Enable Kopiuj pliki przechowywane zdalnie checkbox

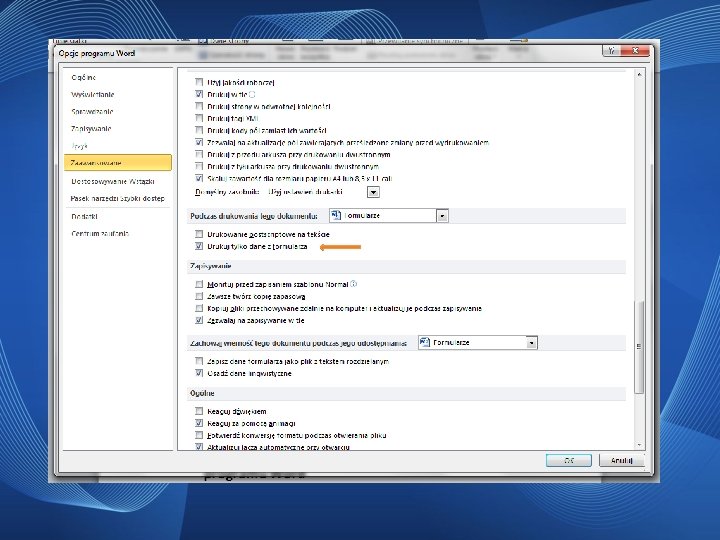[199, 308]
